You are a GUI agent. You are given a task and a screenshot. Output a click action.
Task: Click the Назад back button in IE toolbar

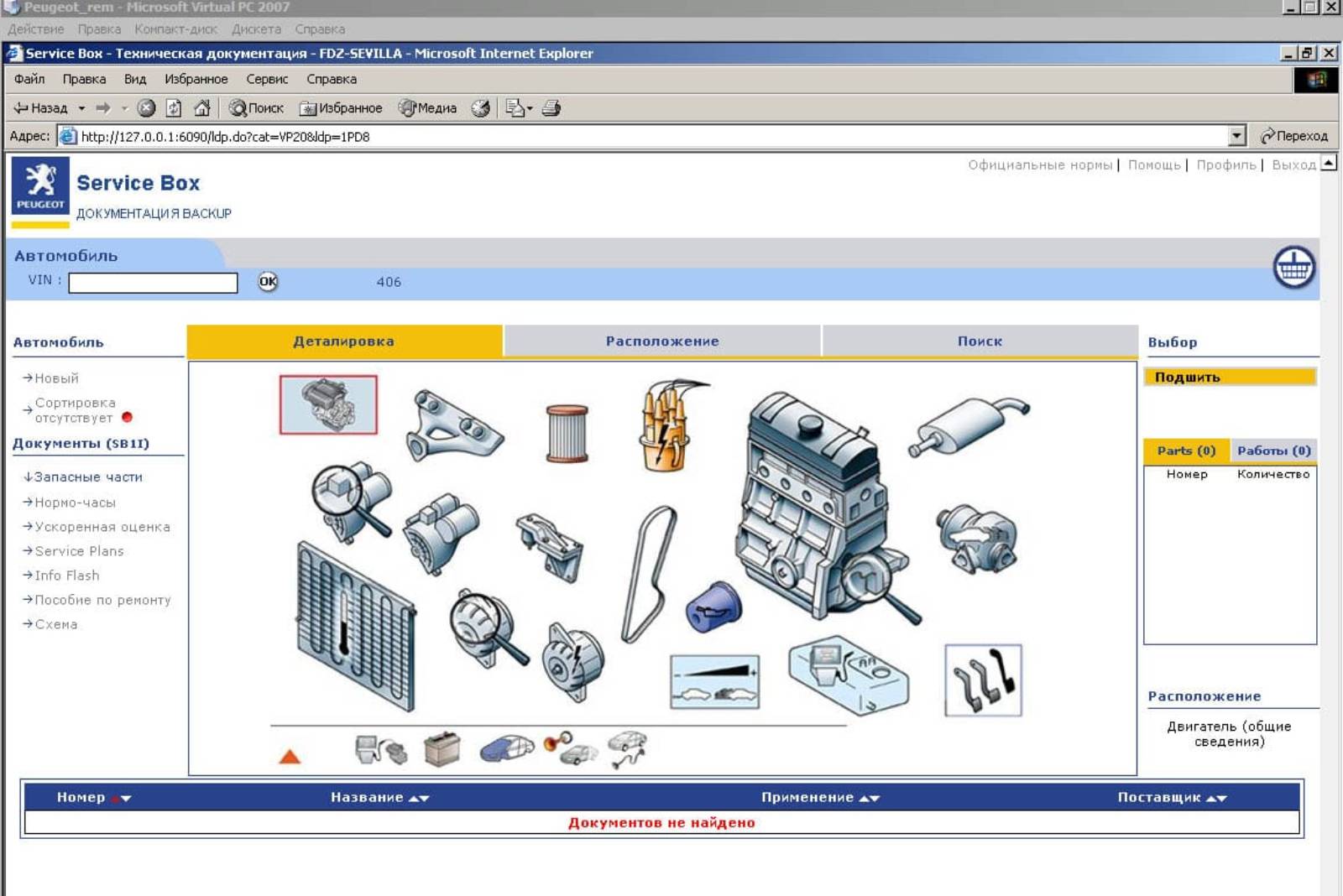[40, 108]
